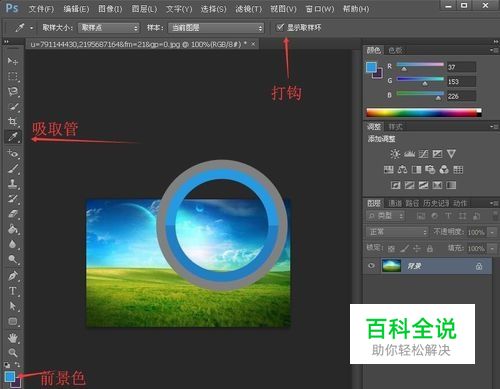Switch to the 历史记录 tab
500x389 pixels.
pos(436,203)
